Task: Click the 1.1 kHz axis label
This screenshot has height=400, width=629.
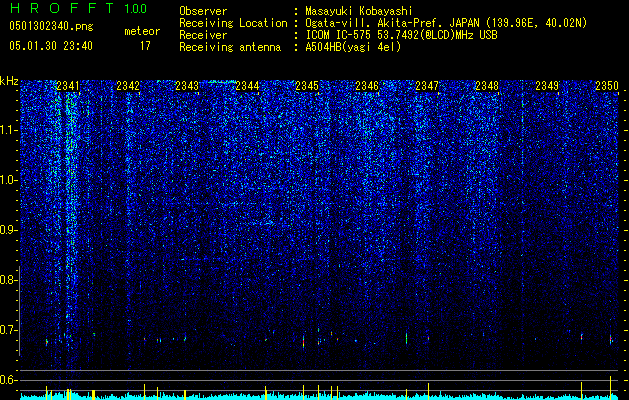Action: (x=9, y=130)
